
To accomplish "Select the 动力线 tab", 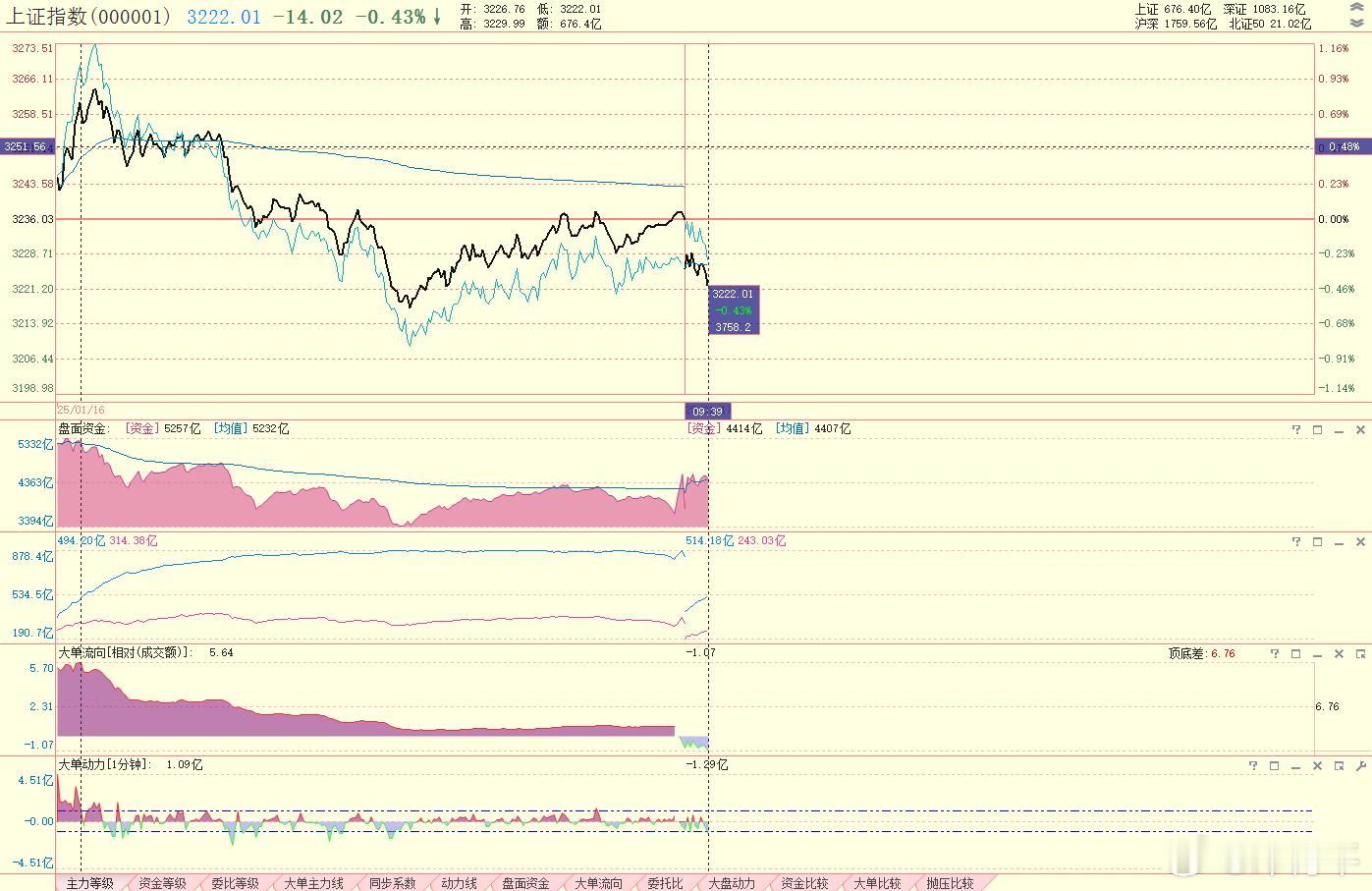I will pyautogui.click(x=460, y=883).
